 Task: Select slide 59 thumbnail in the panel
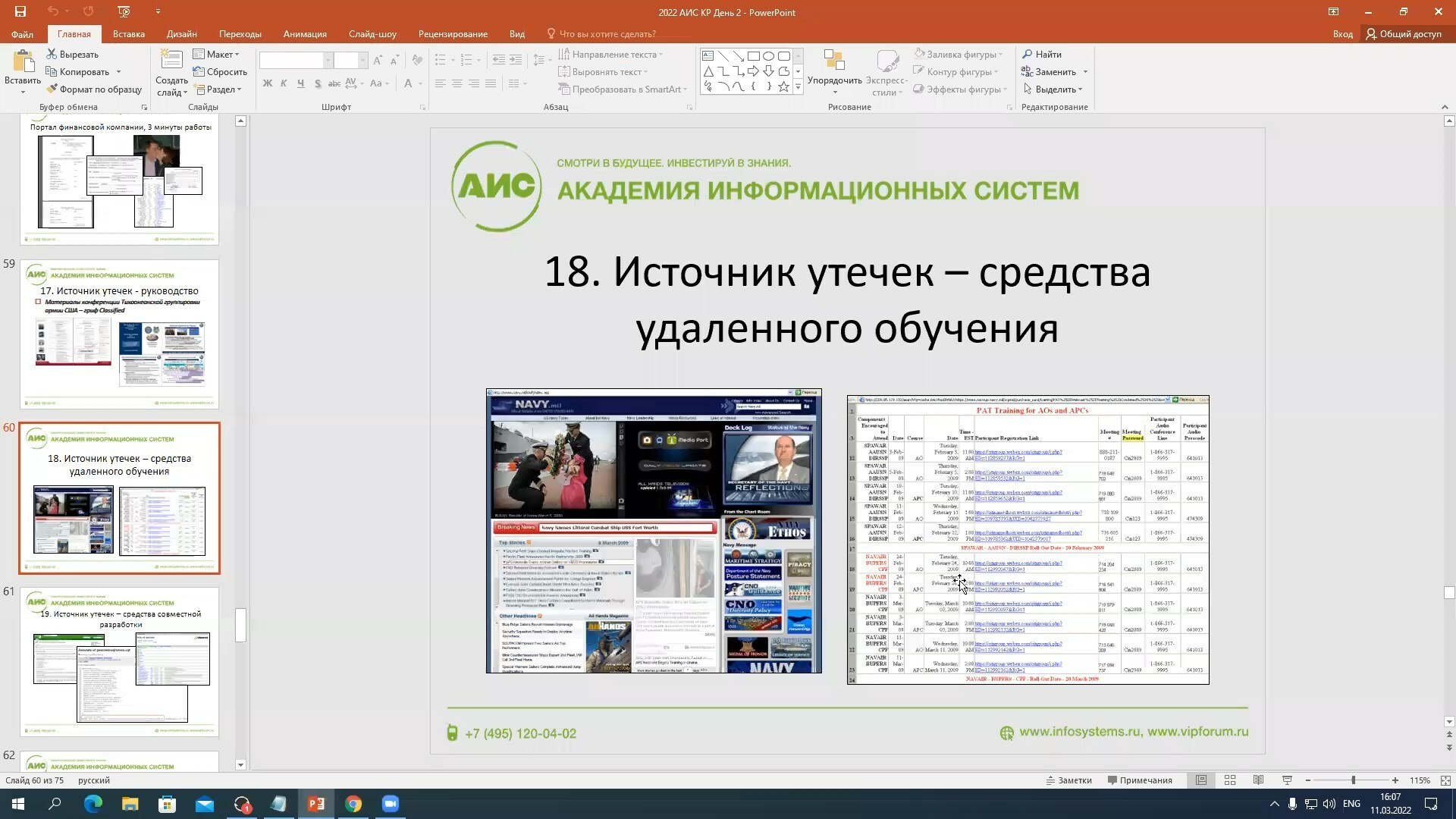pyautogui.click(x=120, y=334)
